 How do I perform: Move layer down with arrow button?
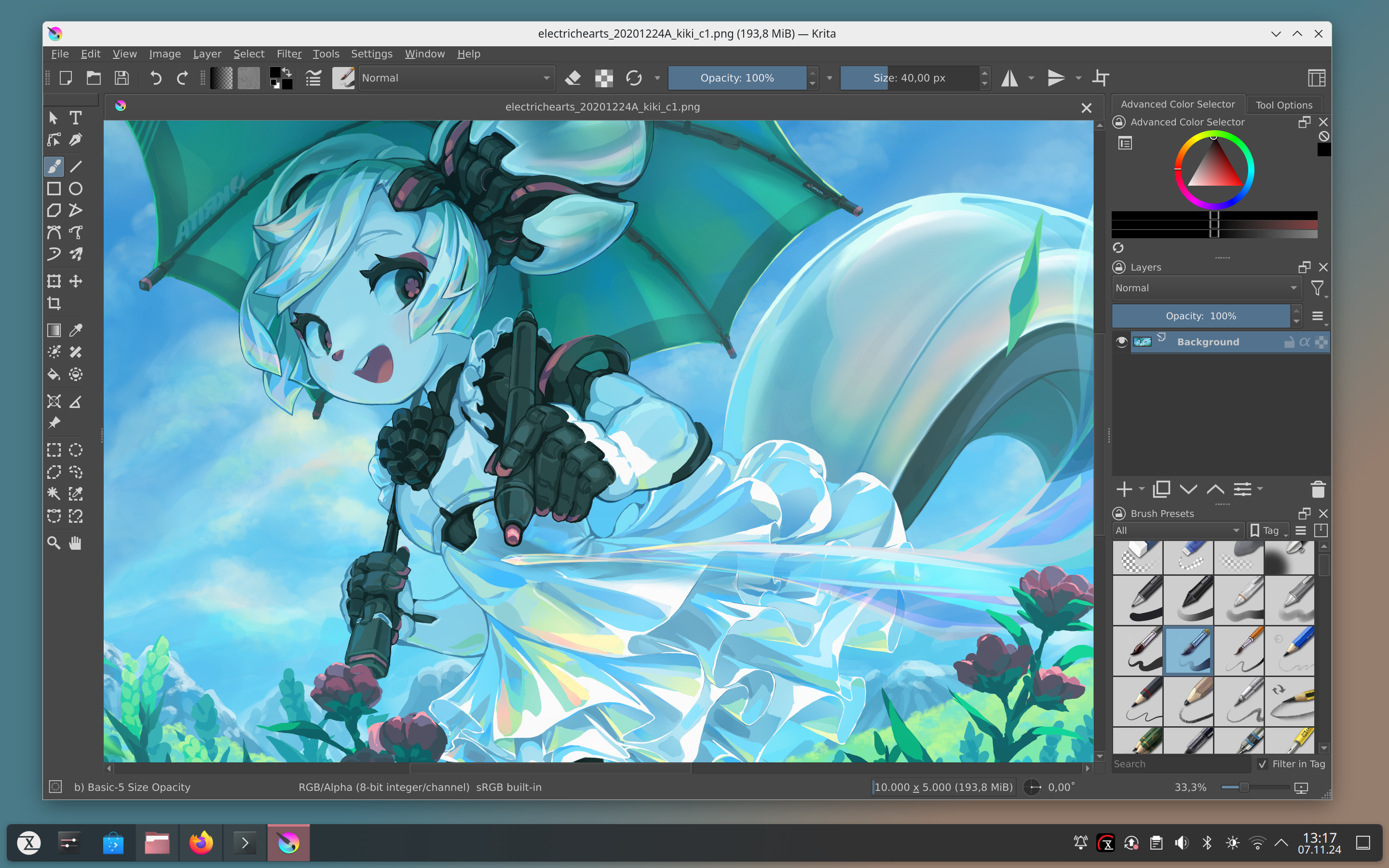pyautogui.click(x=1188, y=489)
